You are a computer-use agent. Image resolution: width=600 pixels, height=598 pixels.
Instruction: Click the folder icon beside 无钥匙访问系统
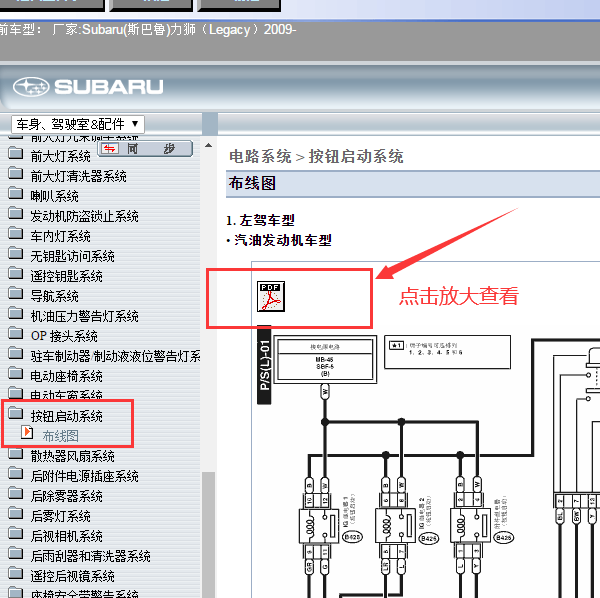[x=16, y=252]
